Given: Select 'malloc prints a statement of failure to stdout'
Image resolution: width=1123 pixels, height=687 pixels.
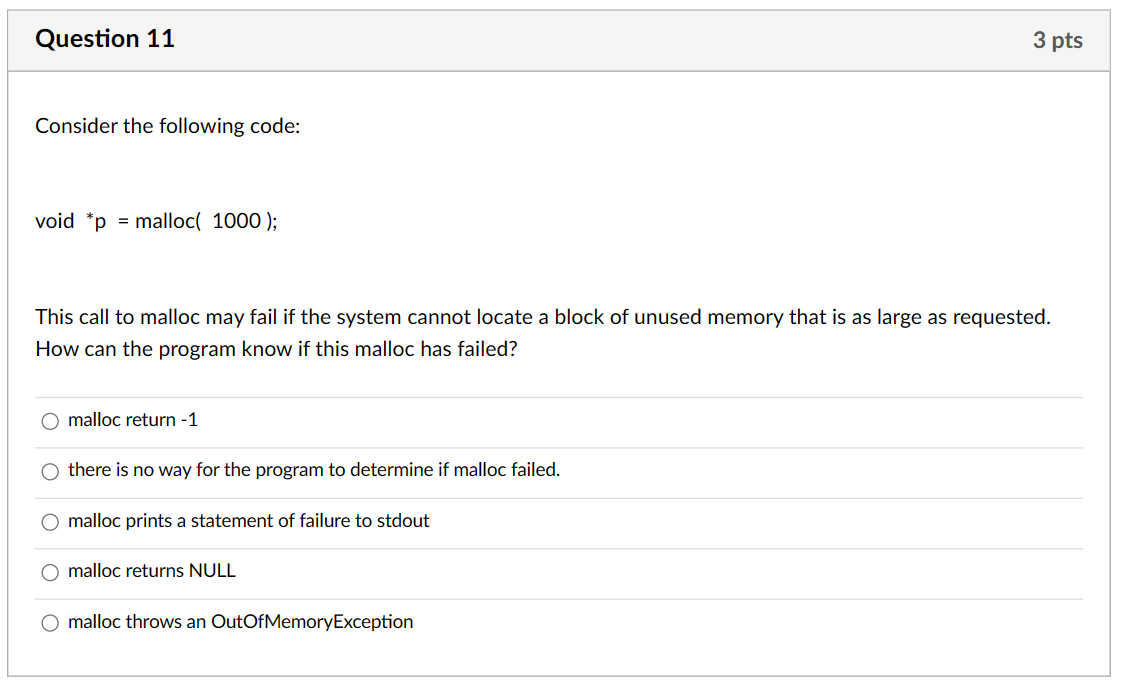Looking at the screenshot, I should click(x=50, y=522).
